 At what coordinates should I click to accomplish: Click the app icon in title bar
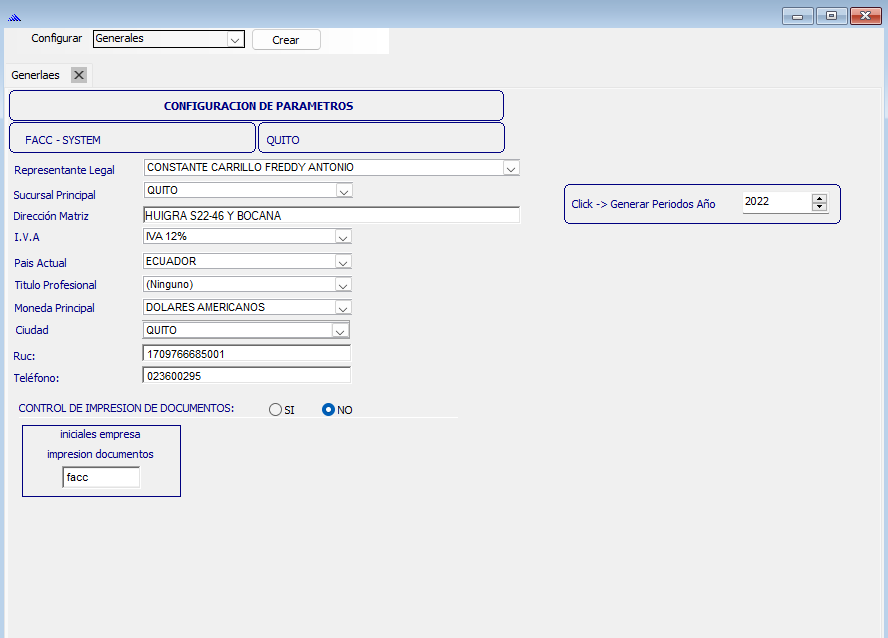(x=14, y=16)
